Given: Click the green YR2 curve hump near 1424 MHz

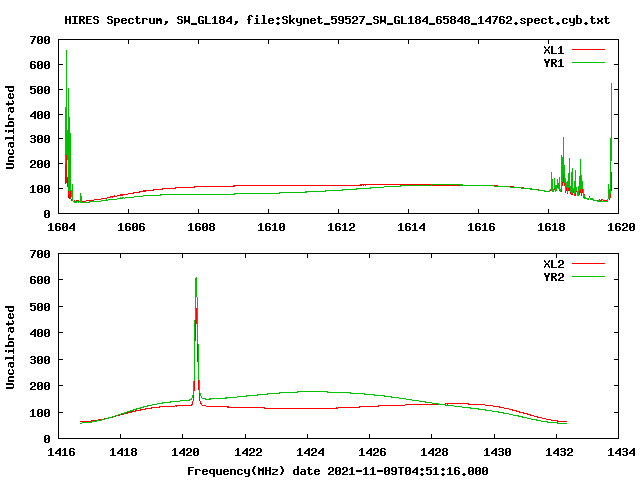Looking at the screenshot, I should [311, 392].
